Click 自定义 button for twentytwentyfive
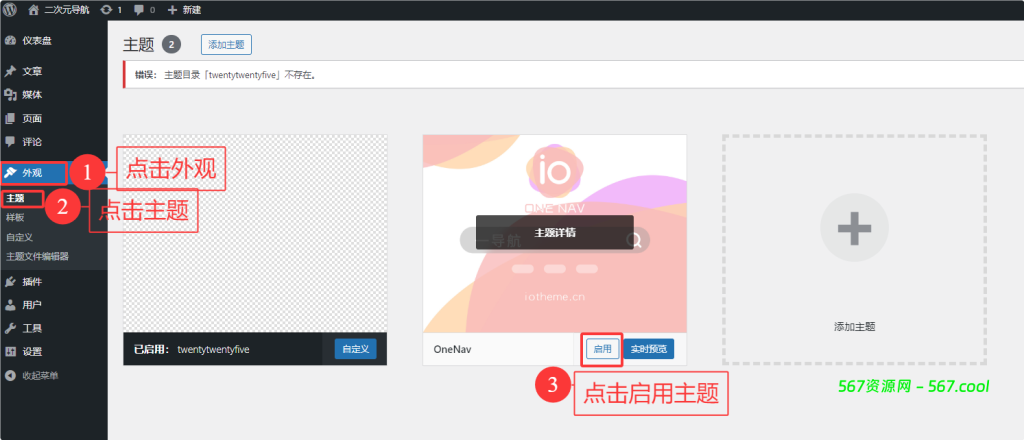The width and height of the screenshot is (1024, 440). [x=356, y=349]
